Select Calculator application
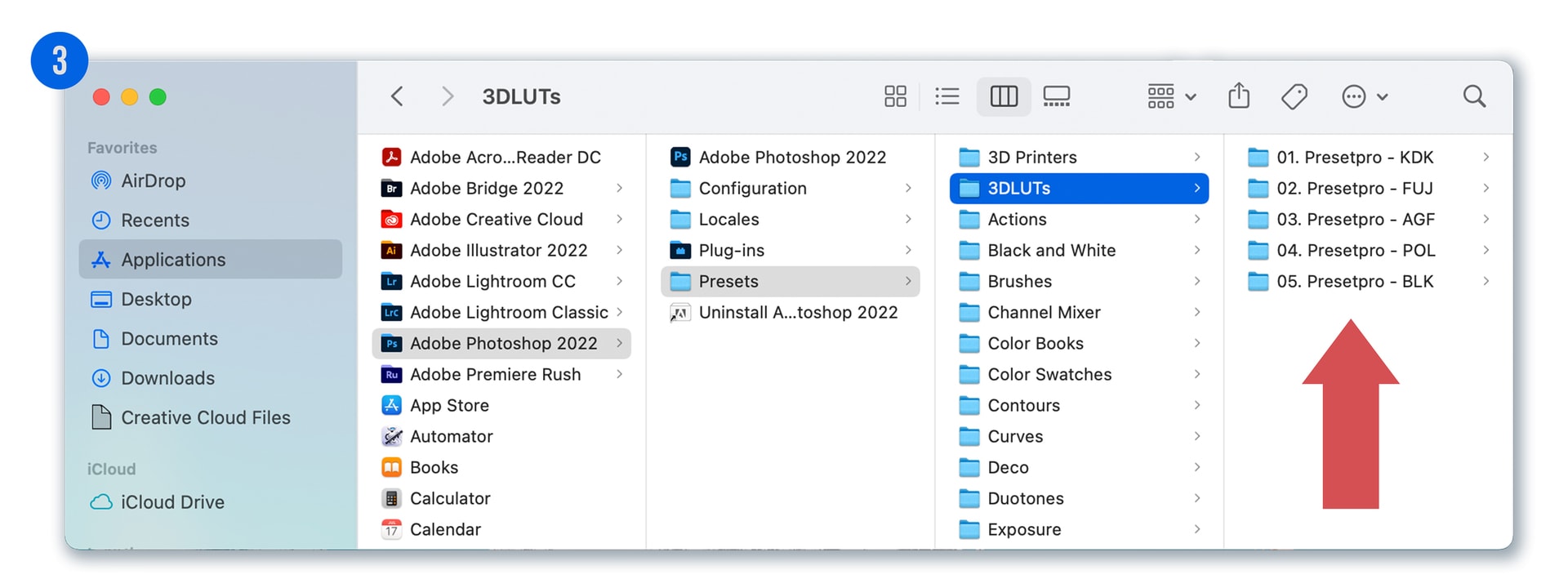The height and width of the screenshot is (588, 1568). [x=501, y=498]
